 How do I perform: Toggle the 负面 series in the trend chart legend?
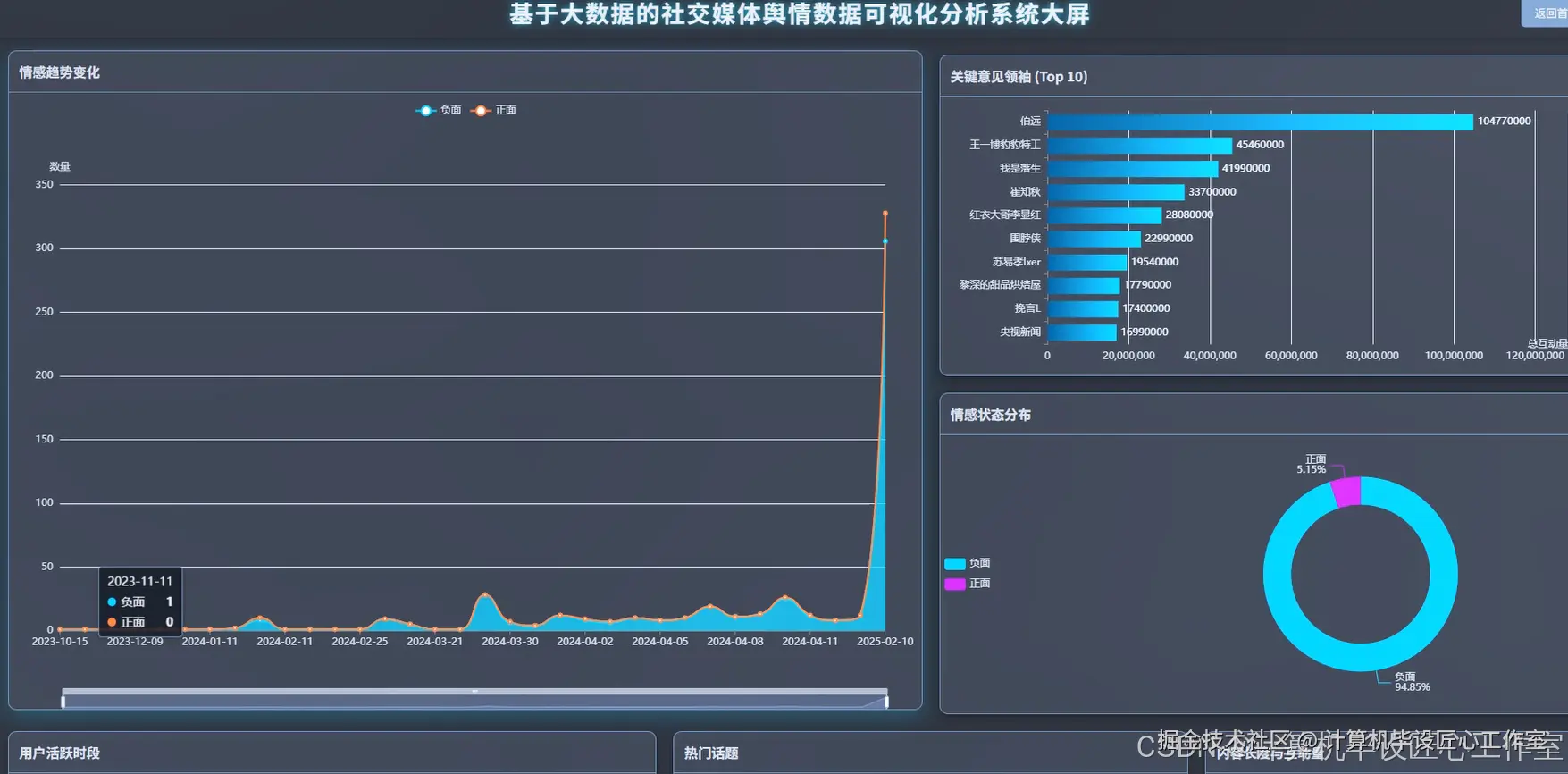point(439,110)
